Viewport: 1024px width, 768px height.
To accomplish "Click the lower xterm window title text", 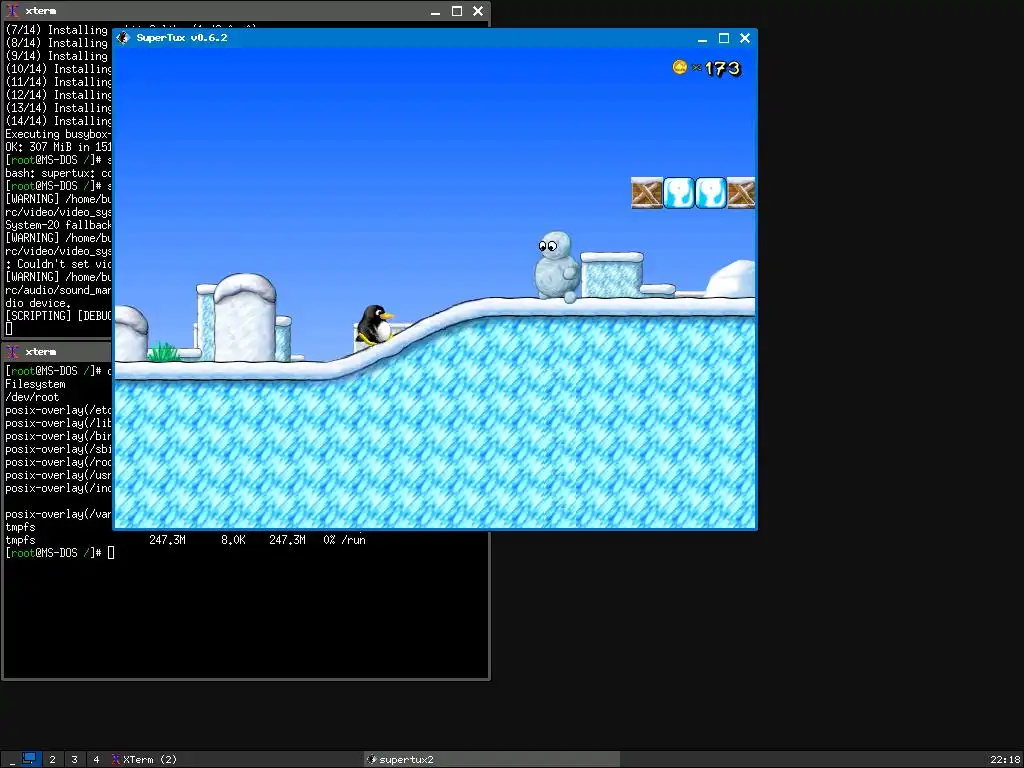I will tap(40, 352).
